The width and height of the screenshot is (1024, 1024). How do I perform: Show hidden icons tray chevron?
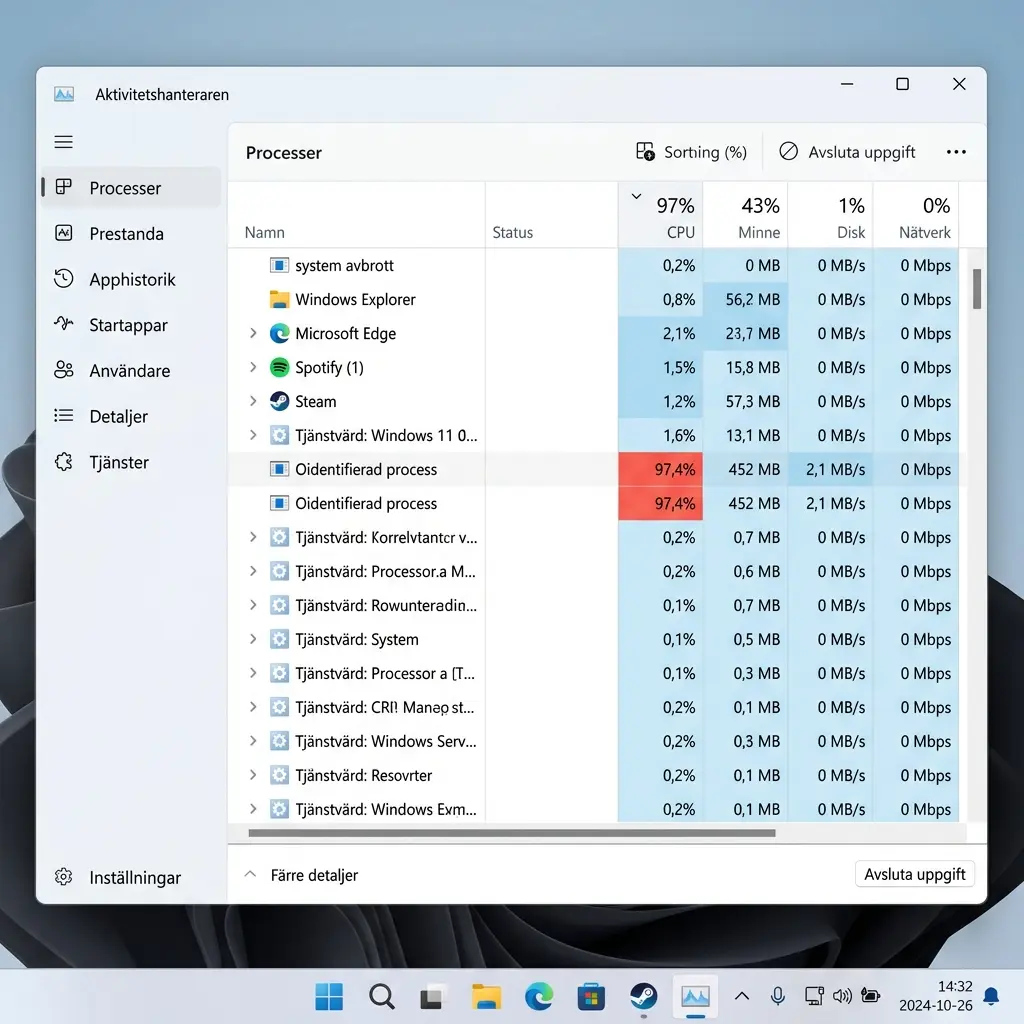tap(742, 996)
